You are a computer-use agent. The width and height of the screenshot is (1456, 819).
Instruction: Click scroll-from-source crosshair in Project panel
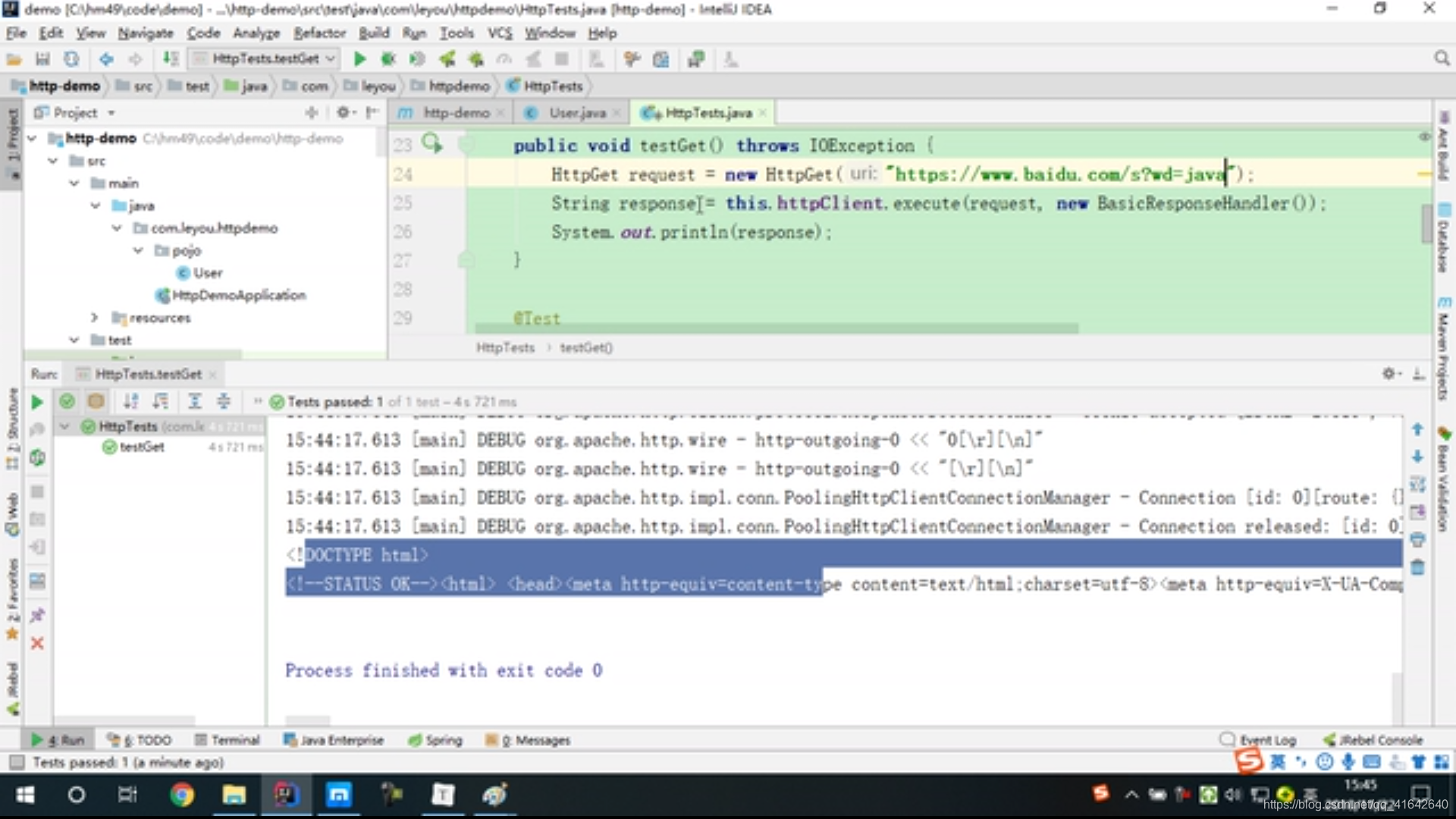311,112
